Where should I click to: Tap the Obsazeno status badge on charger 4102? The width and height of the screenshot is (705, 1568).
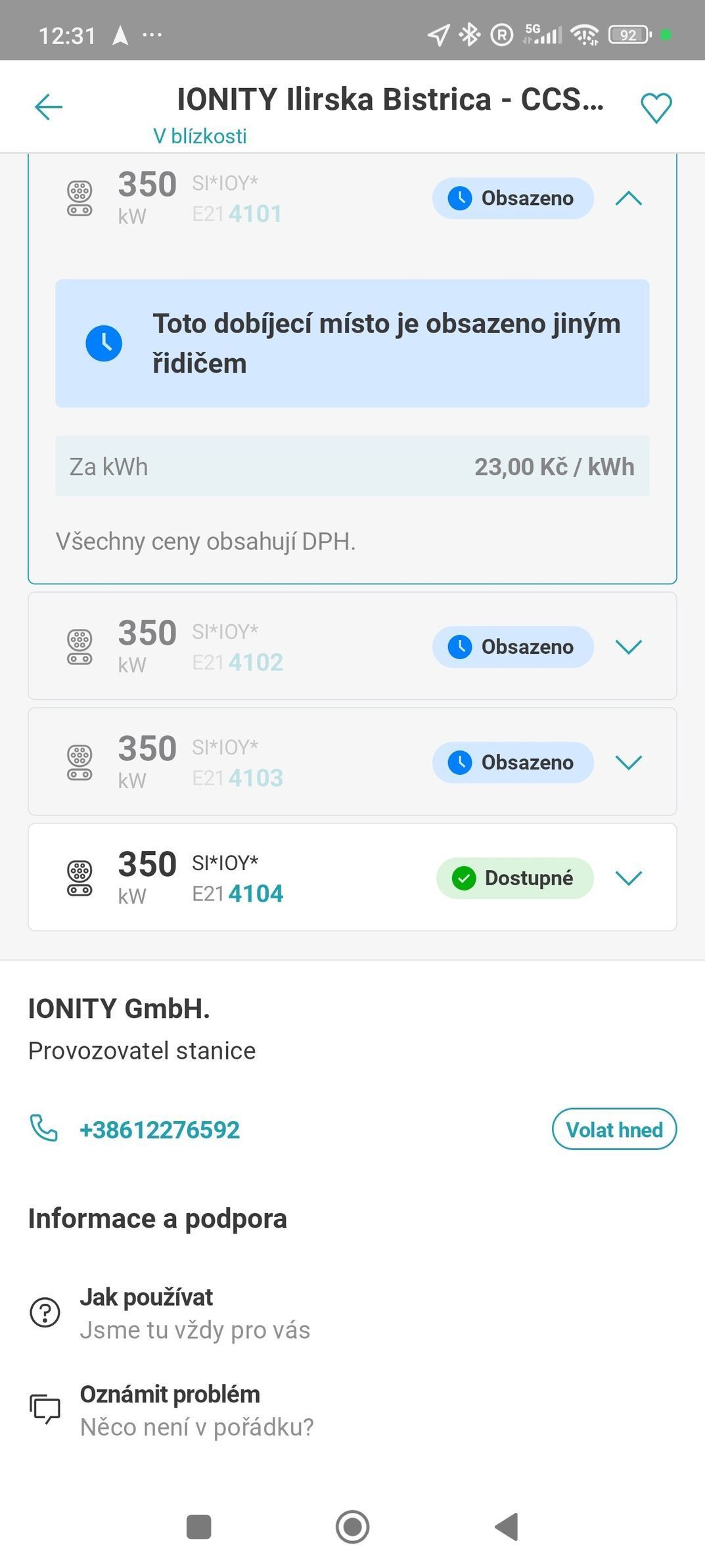[x=512, y=647]
